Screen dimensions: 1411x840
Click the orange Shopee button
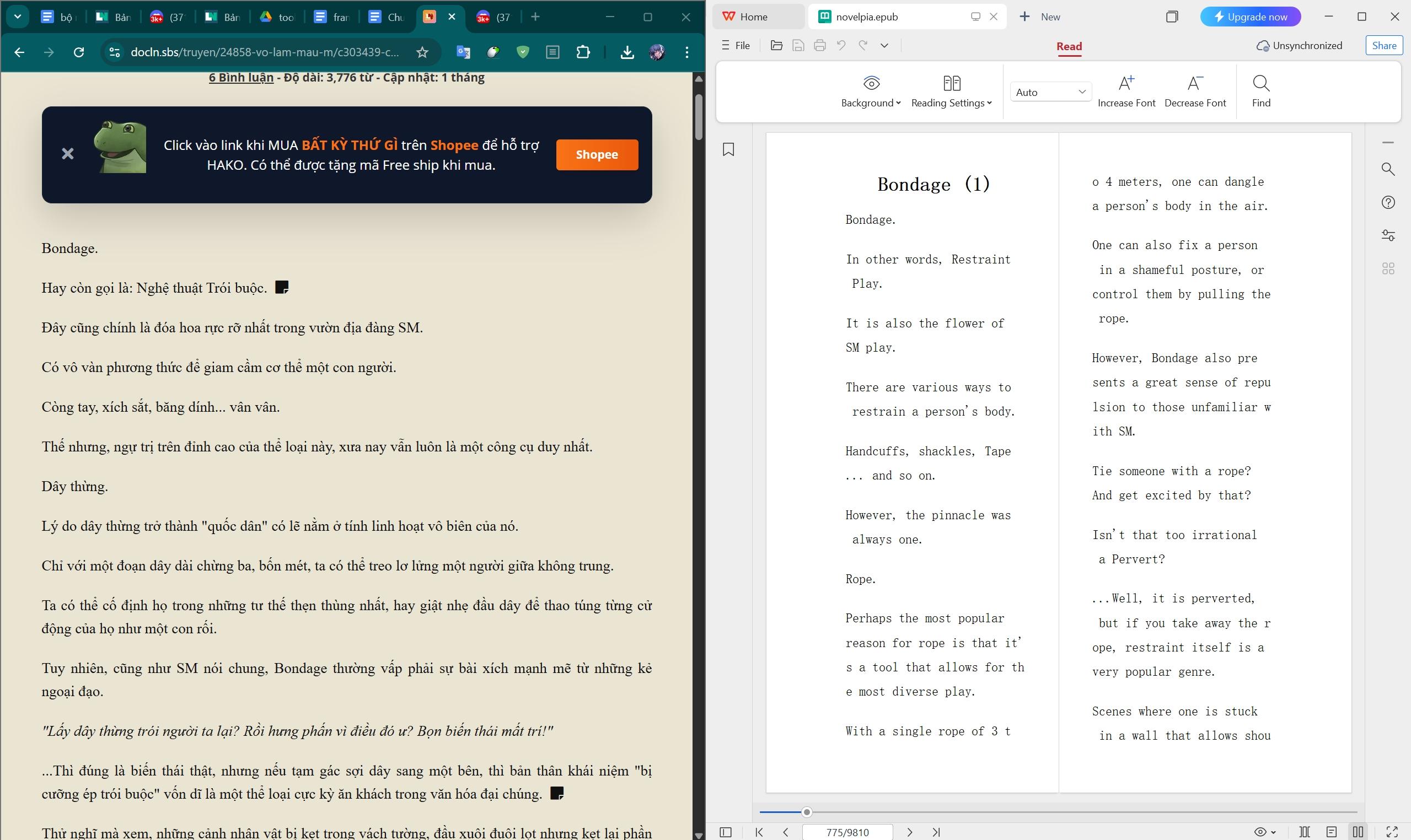tap(597, 154)
